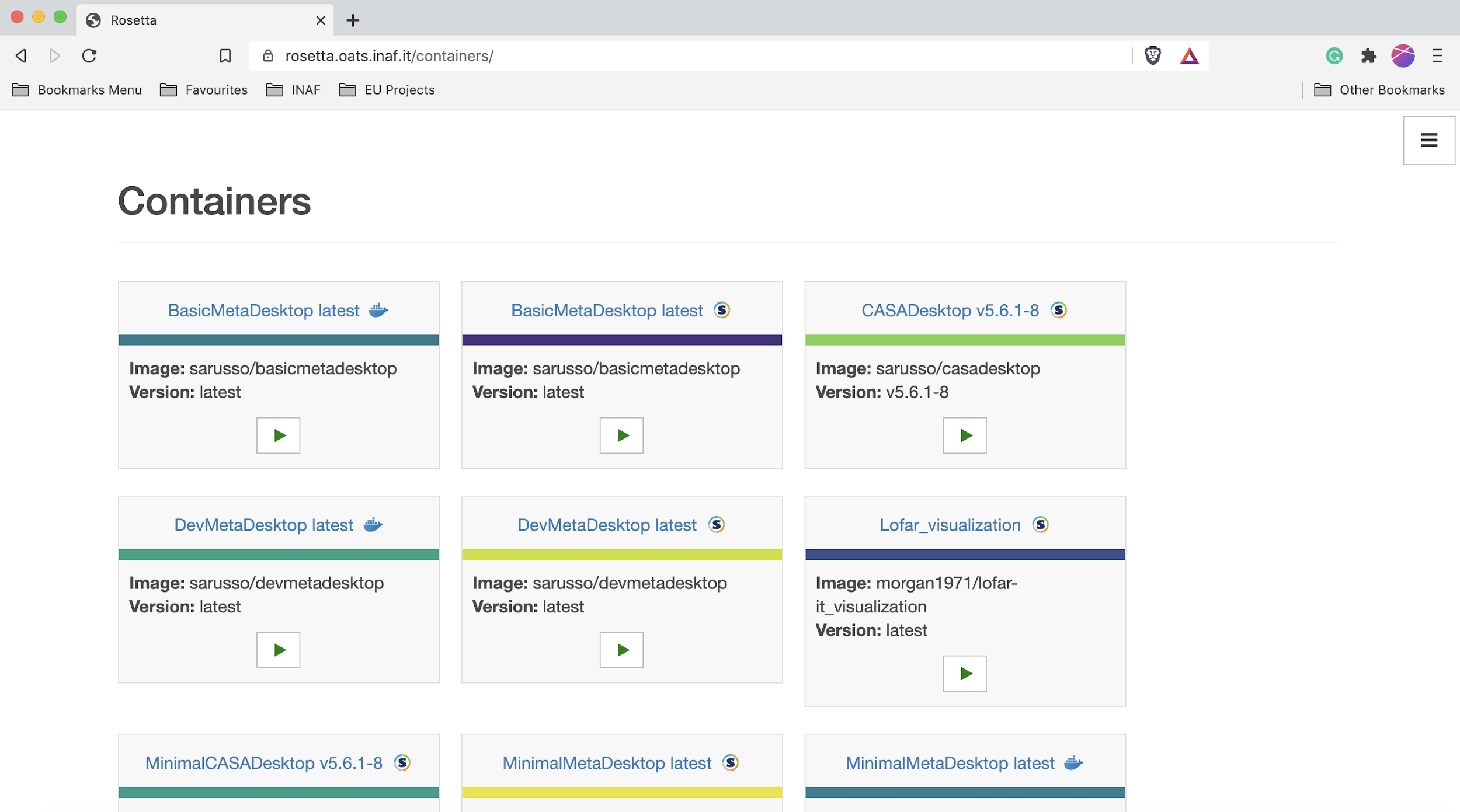Open the hamburger navigation menu on page
The image size is (1460, 812).
pos(1428,140)
